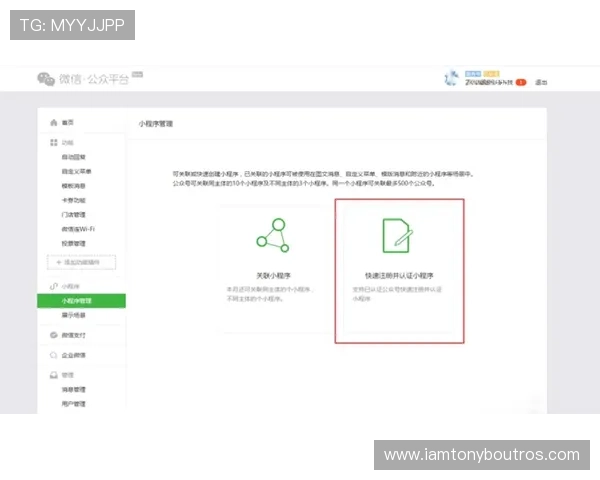Open 微信连Wi-Fi in the sidebar

coord(78,229)
